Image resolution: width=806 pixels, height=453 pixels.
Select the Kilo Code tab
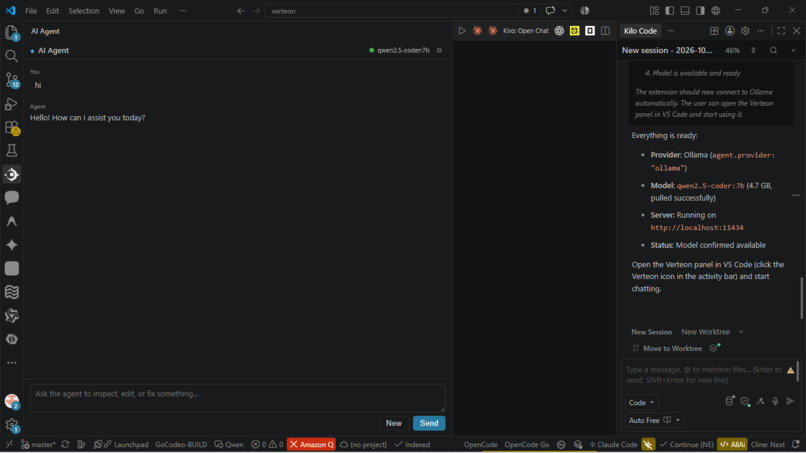pyautogui.click(x=640, y=31)
